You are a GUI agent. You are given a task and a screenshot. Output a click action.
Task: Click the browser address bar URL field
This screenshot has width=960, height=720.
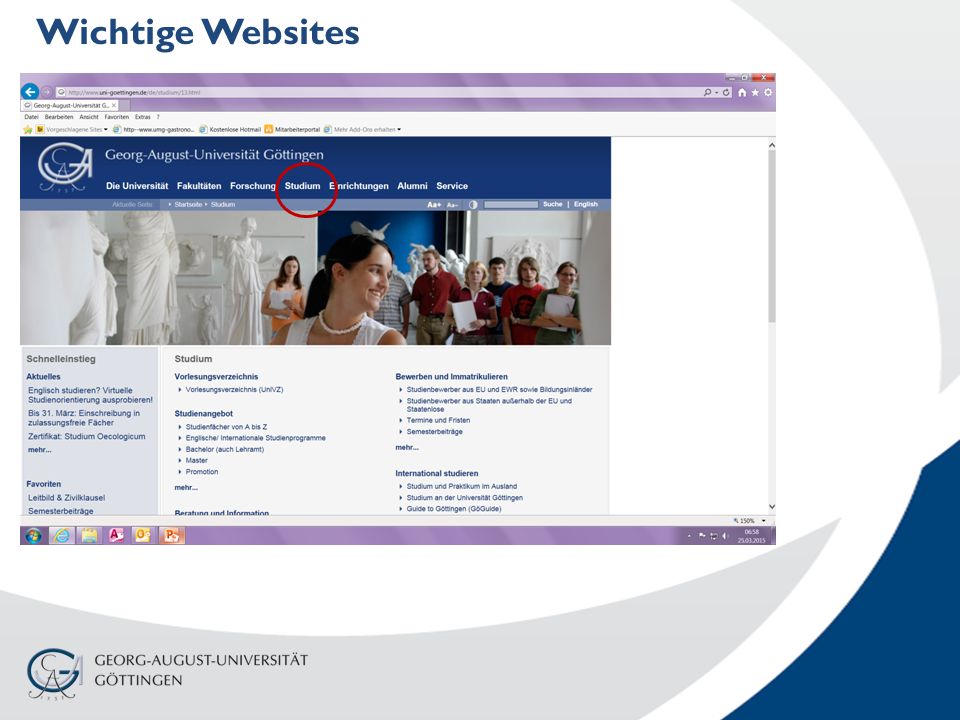point(378,92)
